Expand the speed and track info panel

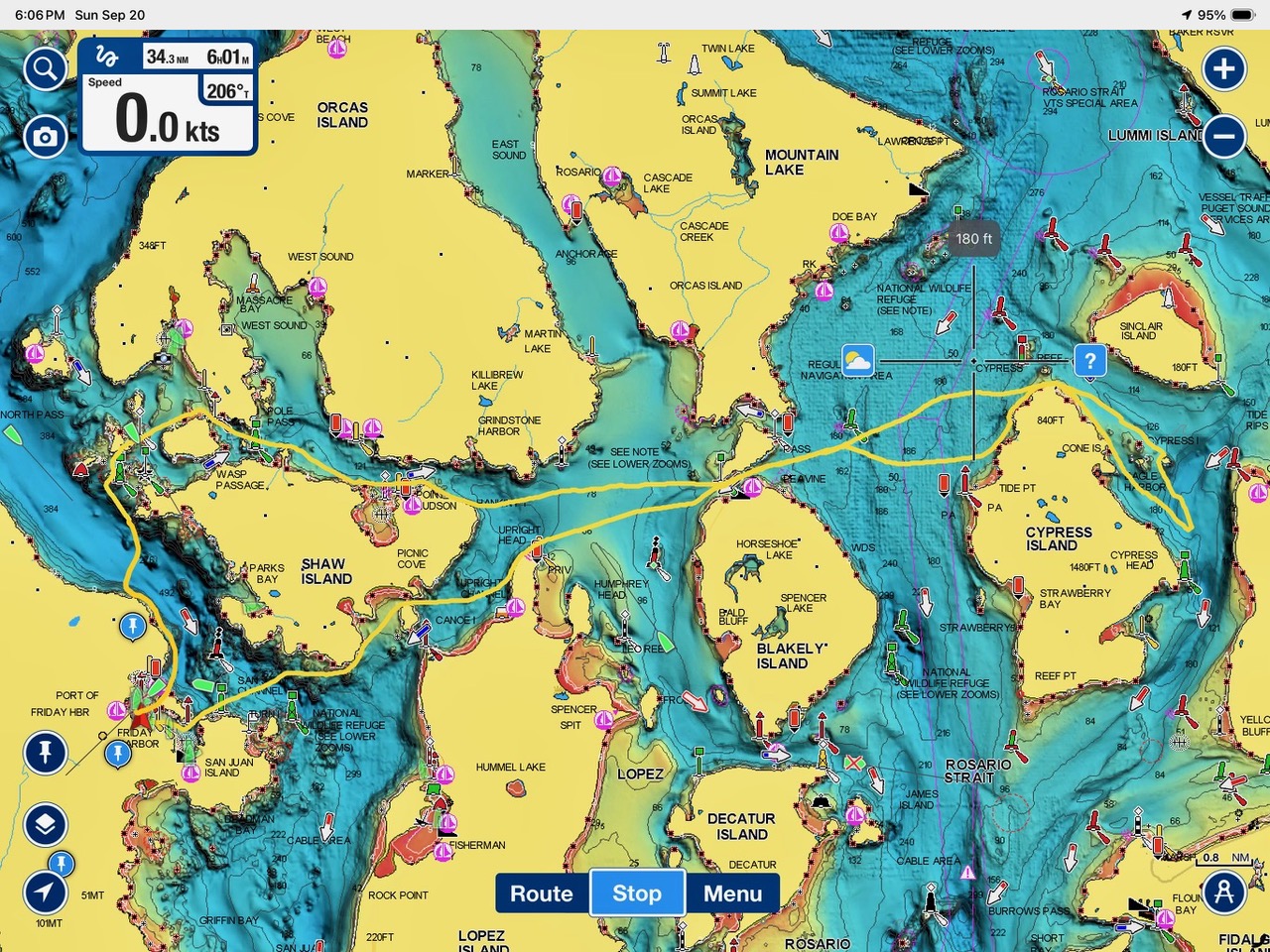pyautogui.click(x=168, y=97)
